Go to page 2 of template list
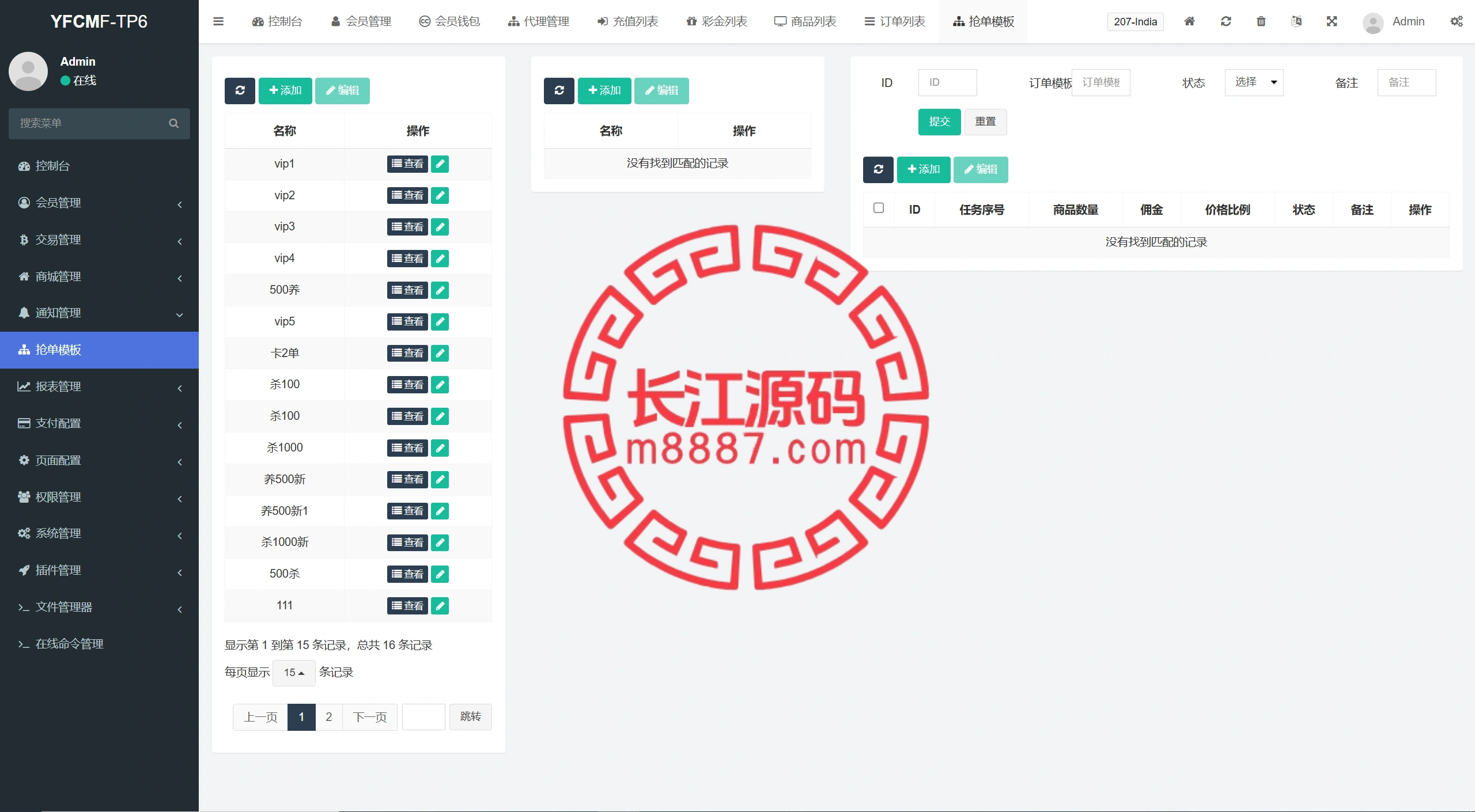 click(x=328, y=717)
